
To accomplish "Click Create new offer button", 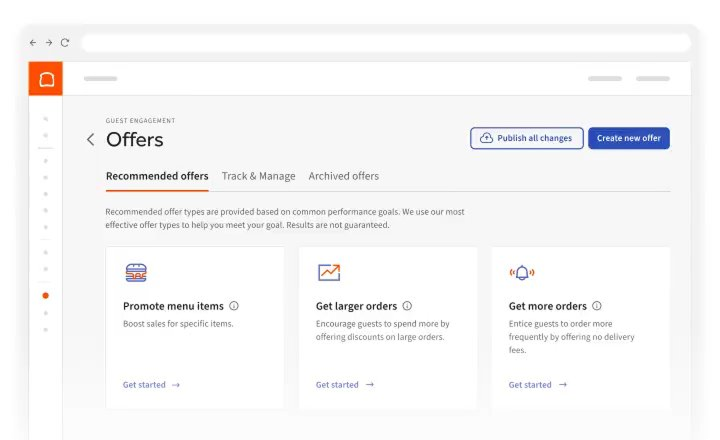I will click(629, 138).
